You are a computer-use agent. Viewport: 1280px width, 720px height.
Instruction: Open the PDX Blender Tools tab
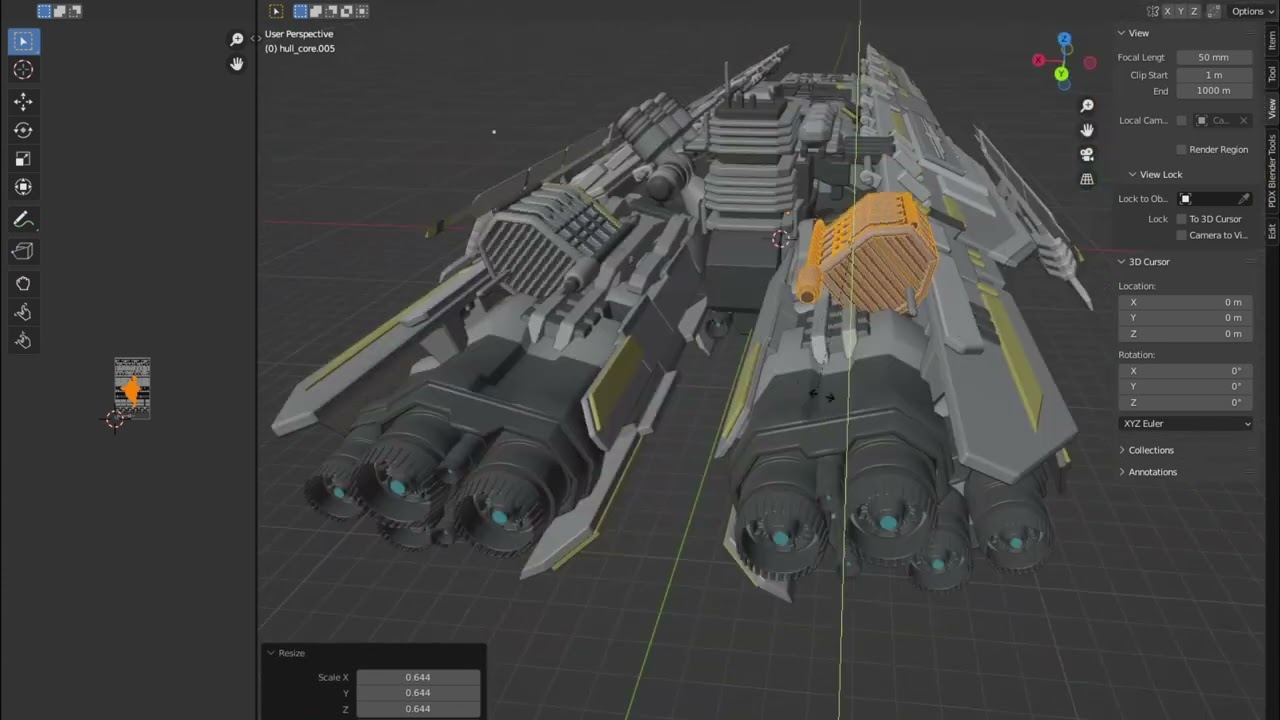tap(1272, 171)
